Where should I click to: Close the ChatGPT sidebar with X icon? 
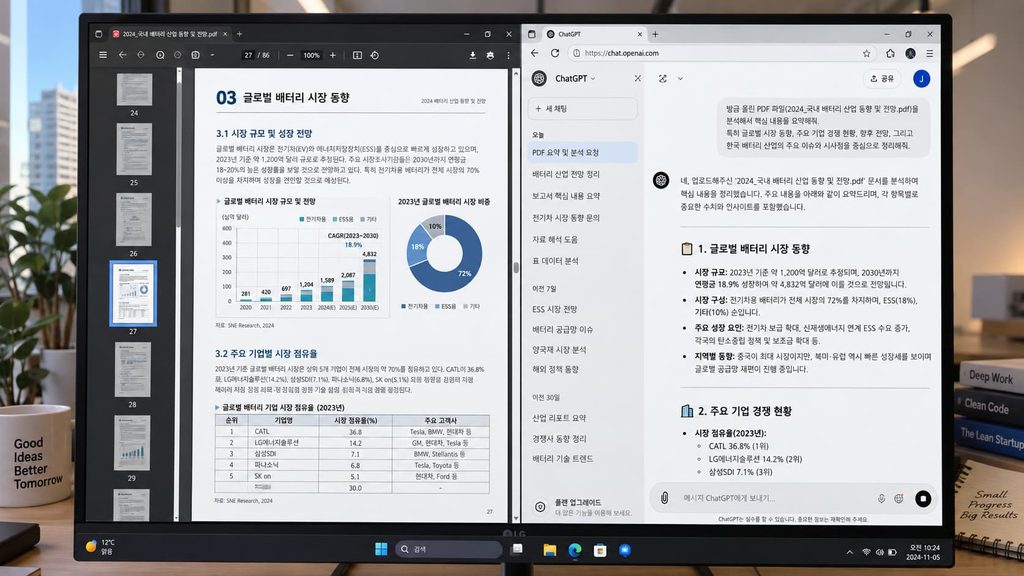[637, 78]
